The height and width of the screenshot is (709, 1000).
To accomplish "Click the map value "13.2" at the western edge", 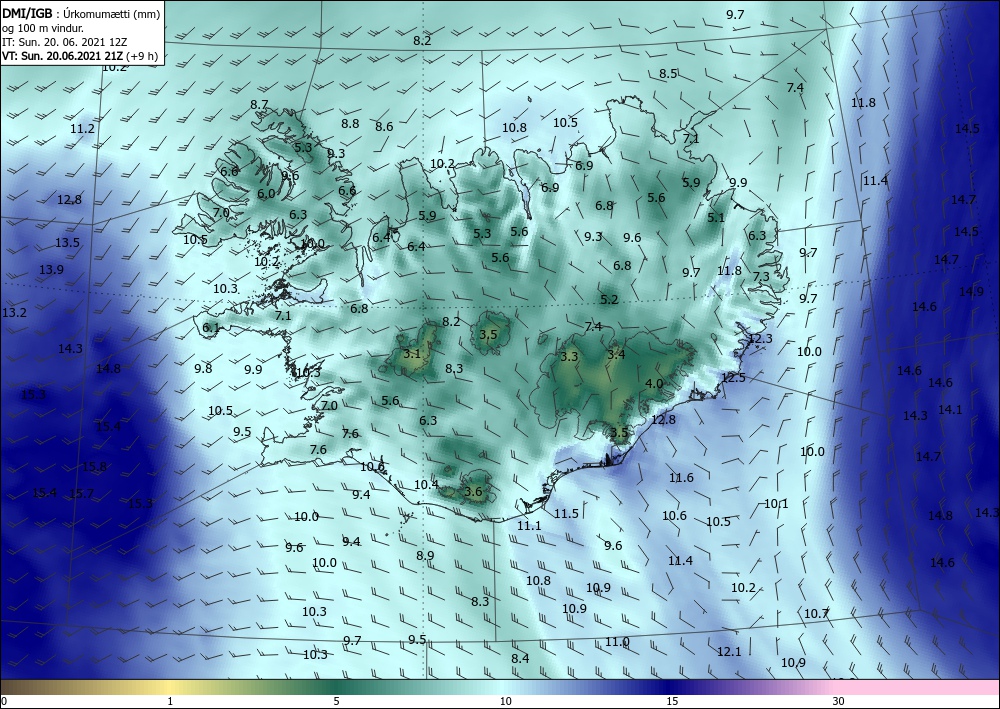I will coord(15,312).
